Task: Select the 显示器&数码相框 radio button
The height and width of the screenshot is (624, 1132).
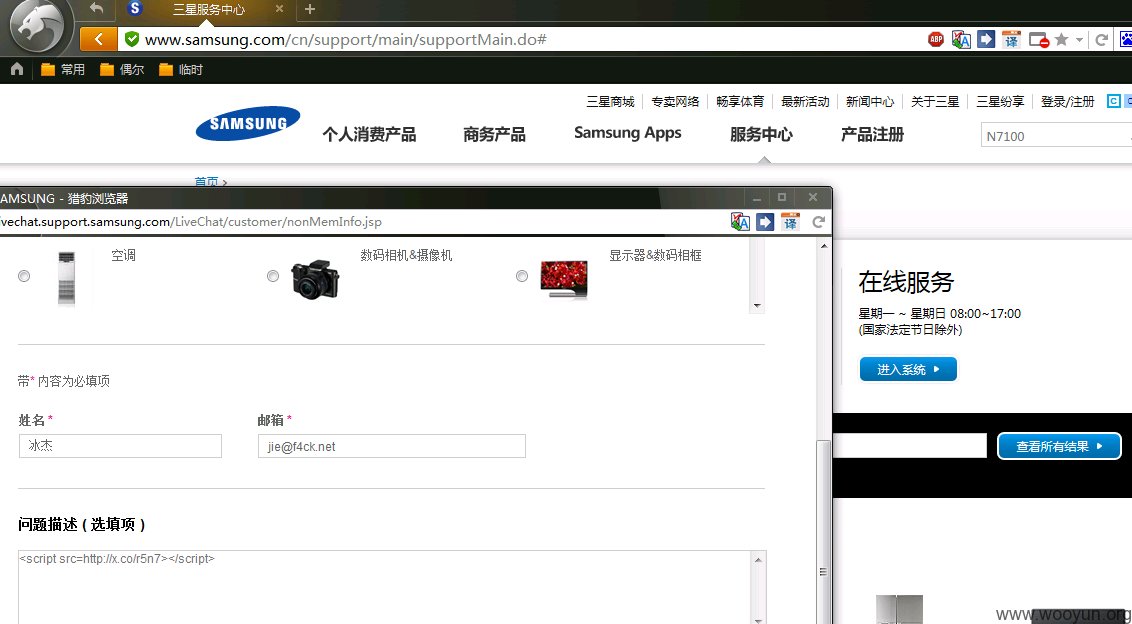Action: 522,276
